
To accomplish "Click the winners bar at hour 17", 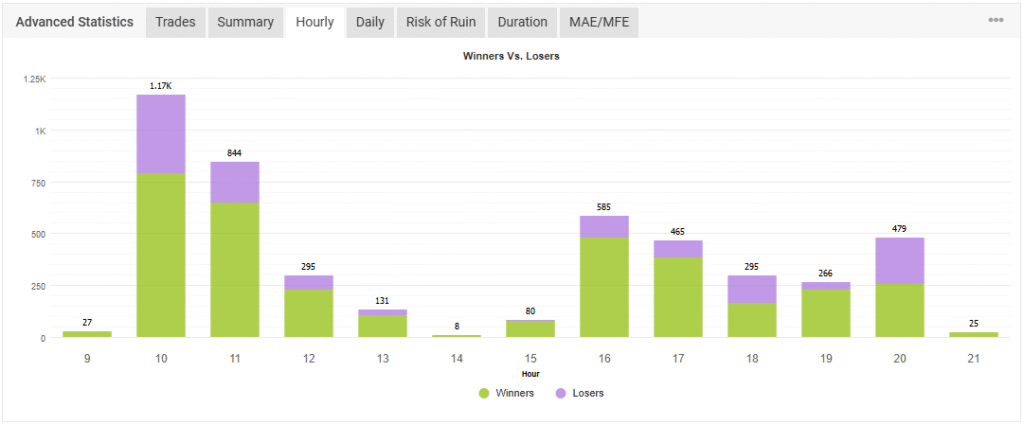I will point(678,297).
